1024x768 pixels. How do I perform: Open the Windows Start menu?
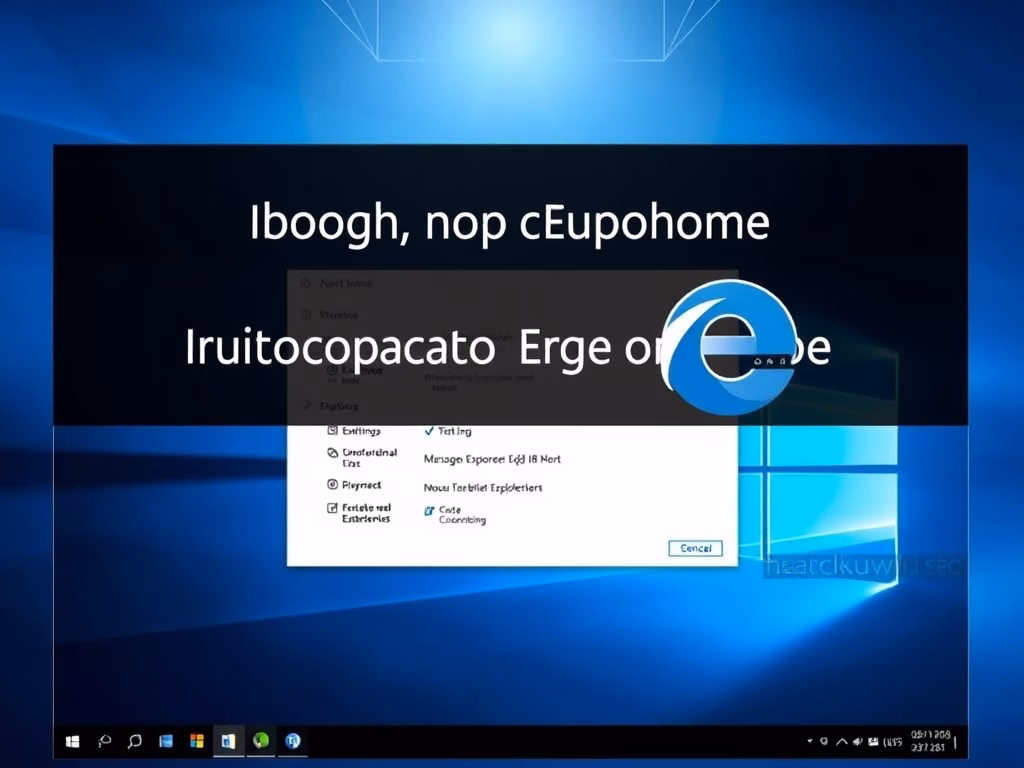(x=72, y=741)
